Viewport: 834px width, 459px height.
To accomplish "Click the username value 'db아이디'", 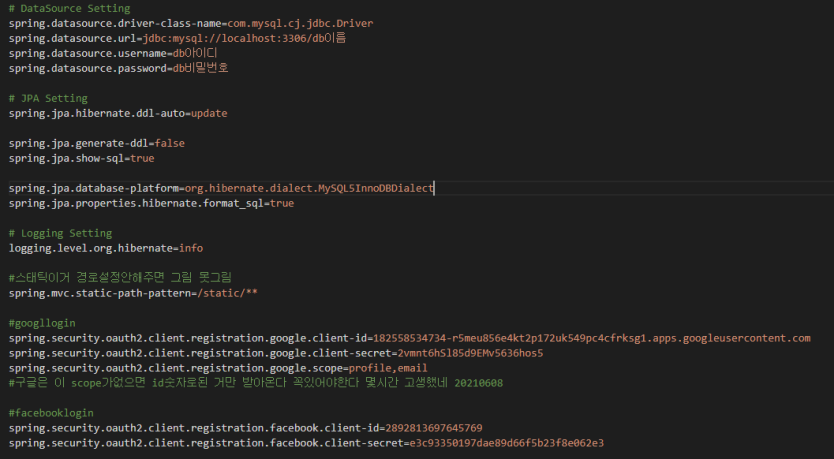I will [x=195, y=53].
